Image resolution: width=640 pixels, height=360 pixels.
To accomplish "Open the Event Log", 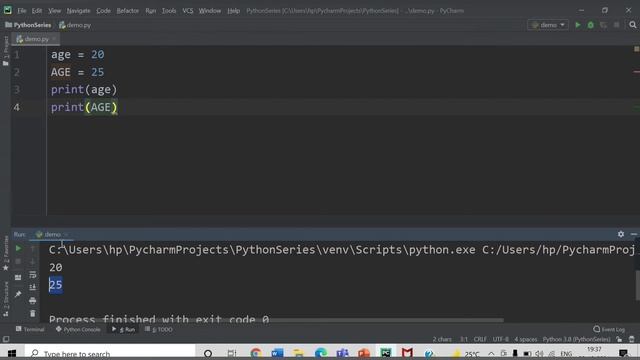I will point(609,329).
